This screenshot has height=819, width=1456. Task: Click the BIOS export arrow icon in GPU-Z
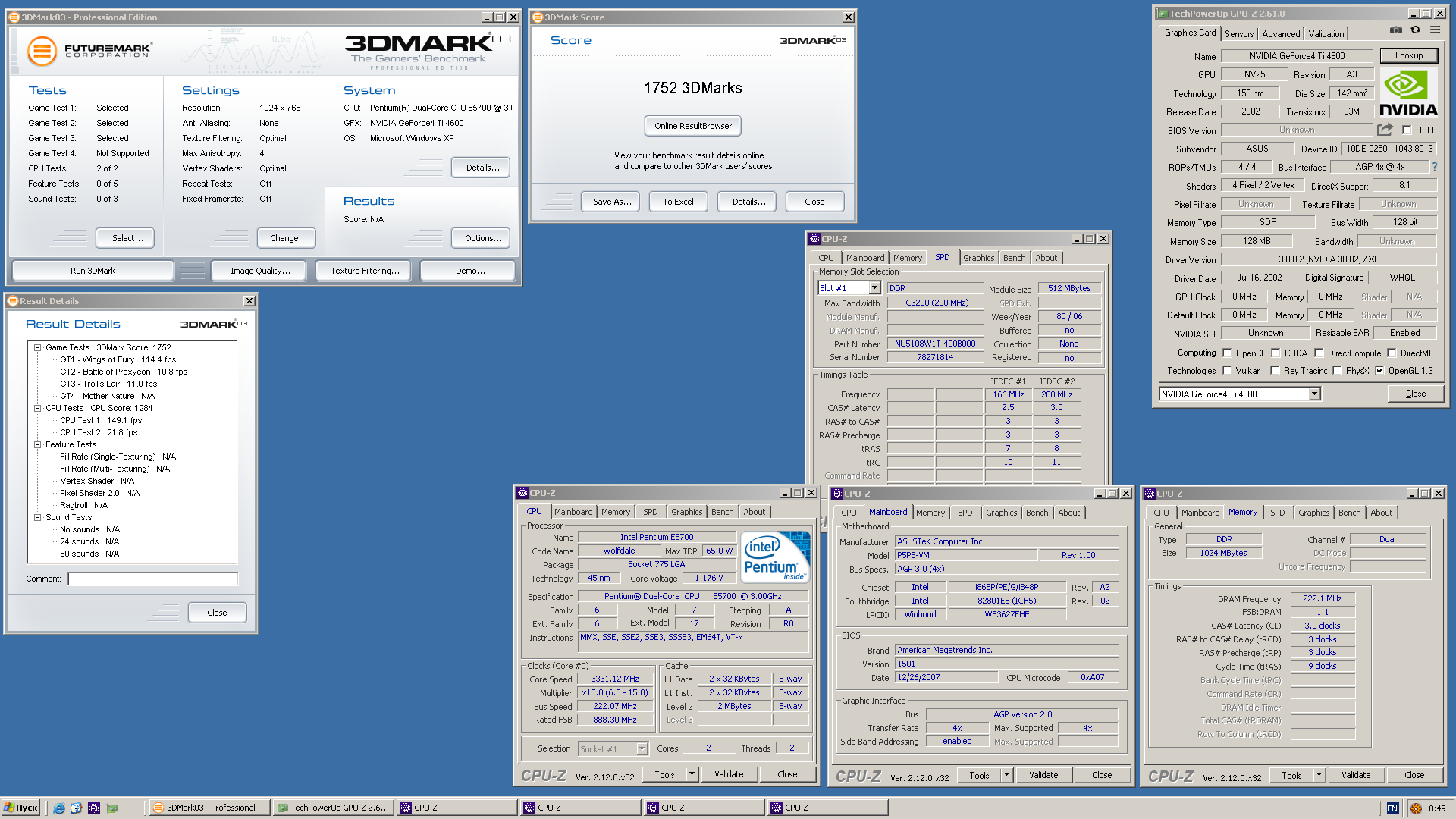pos(1385,130)
